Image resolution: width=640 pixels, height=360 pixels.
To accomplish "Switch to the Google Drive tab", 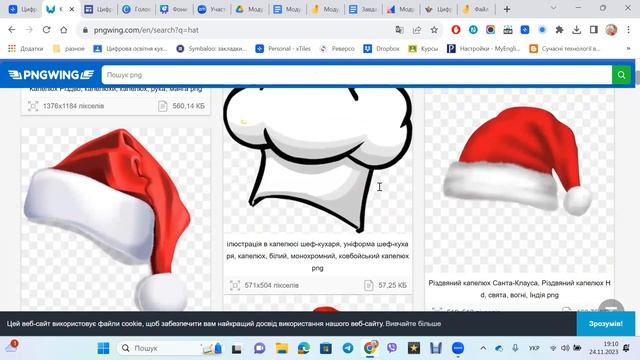I will [x=249, y=9].
